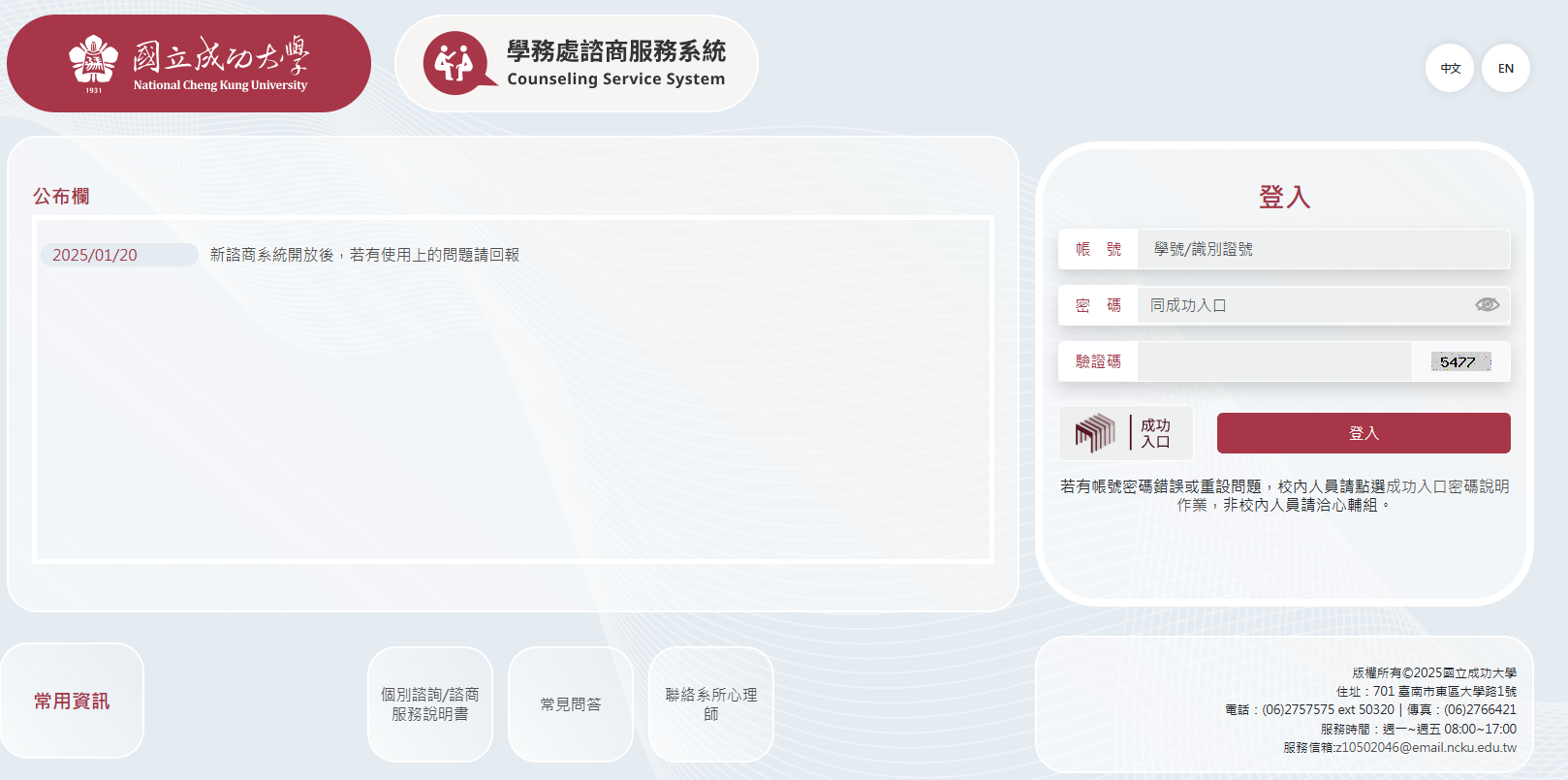Click the National Cheng Kung University logo
This screenshot has height=780, width=1568.
[x=189, y=64]
